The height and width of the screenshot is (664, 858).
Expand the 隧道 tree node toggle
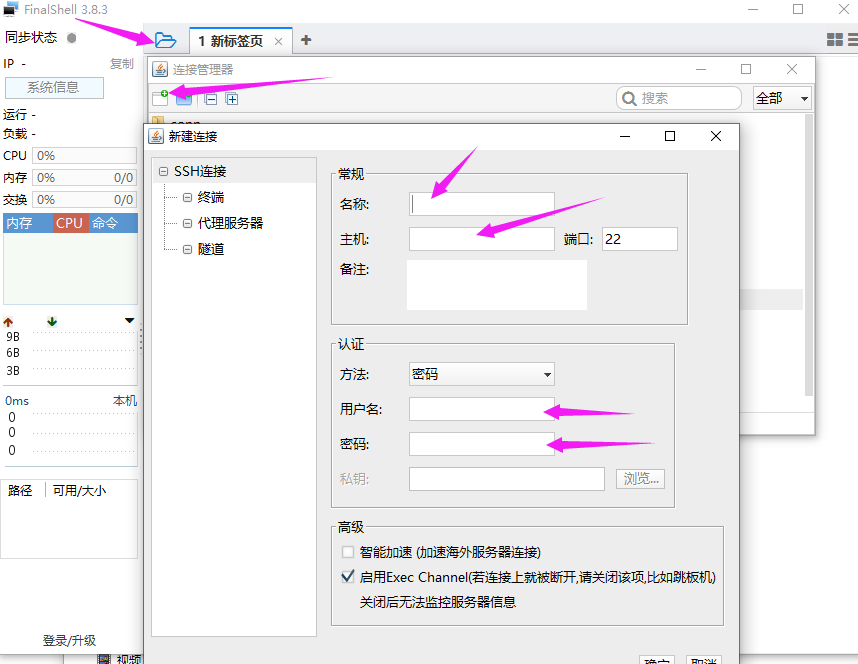pyautogui.click(x=187, y=249)
